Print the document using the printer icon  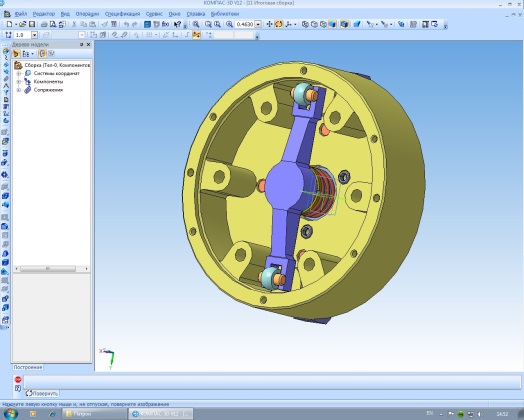pos(44,24)
